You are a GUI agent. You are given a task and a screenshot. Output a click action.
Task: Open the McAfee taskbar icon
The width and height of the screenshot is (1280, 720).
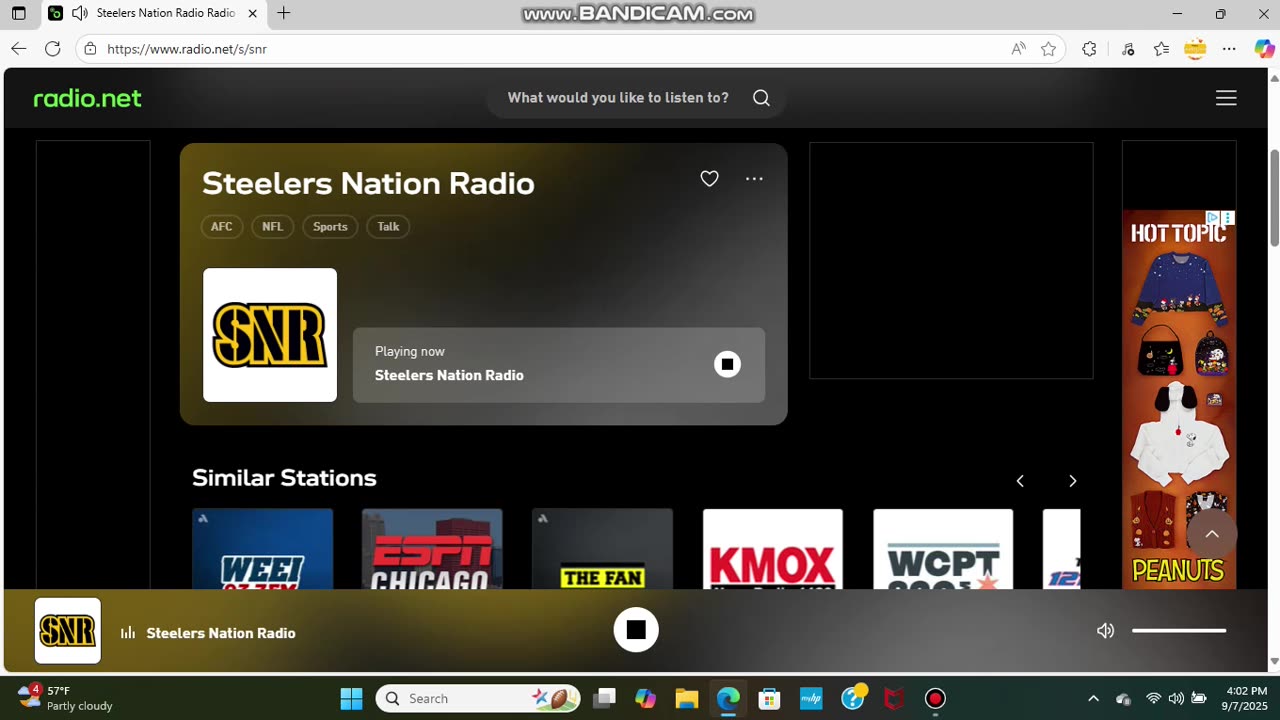click(x=894, y=698)
